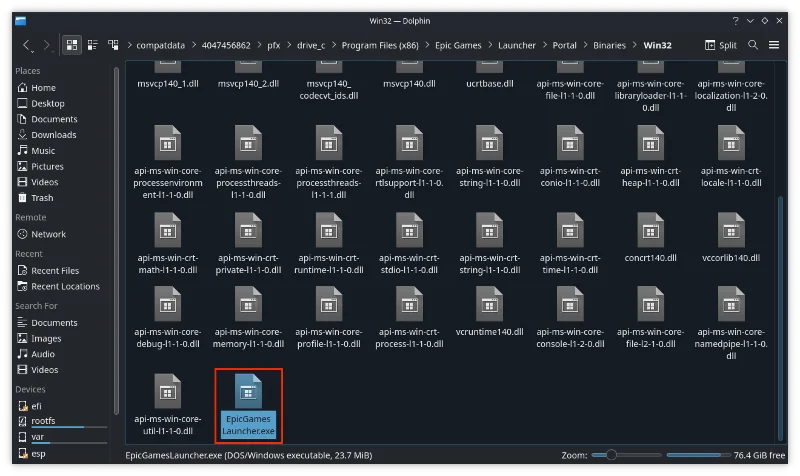The image size is (800, 476).
Task: Expand chevron before Epic Games breadcrumb
Action: [x=427, y=45]
